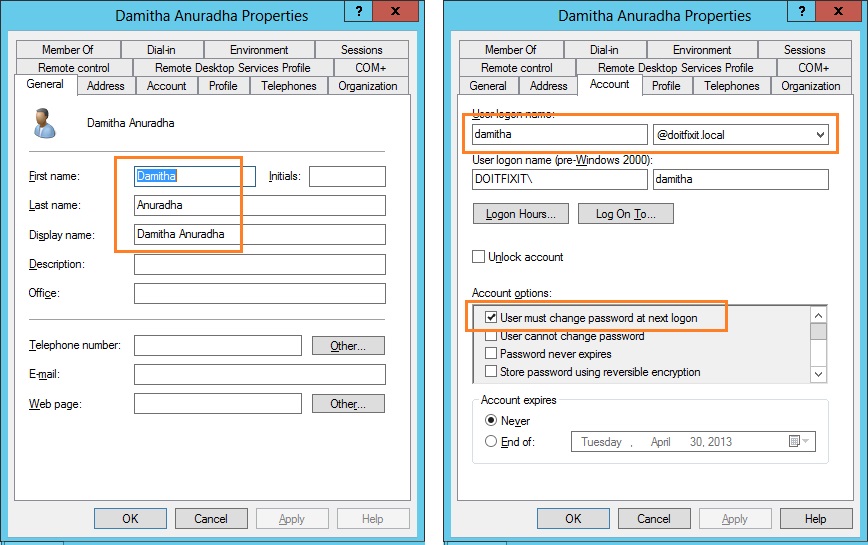
Task: Select the End of radio button
Action: pos(490,442)
